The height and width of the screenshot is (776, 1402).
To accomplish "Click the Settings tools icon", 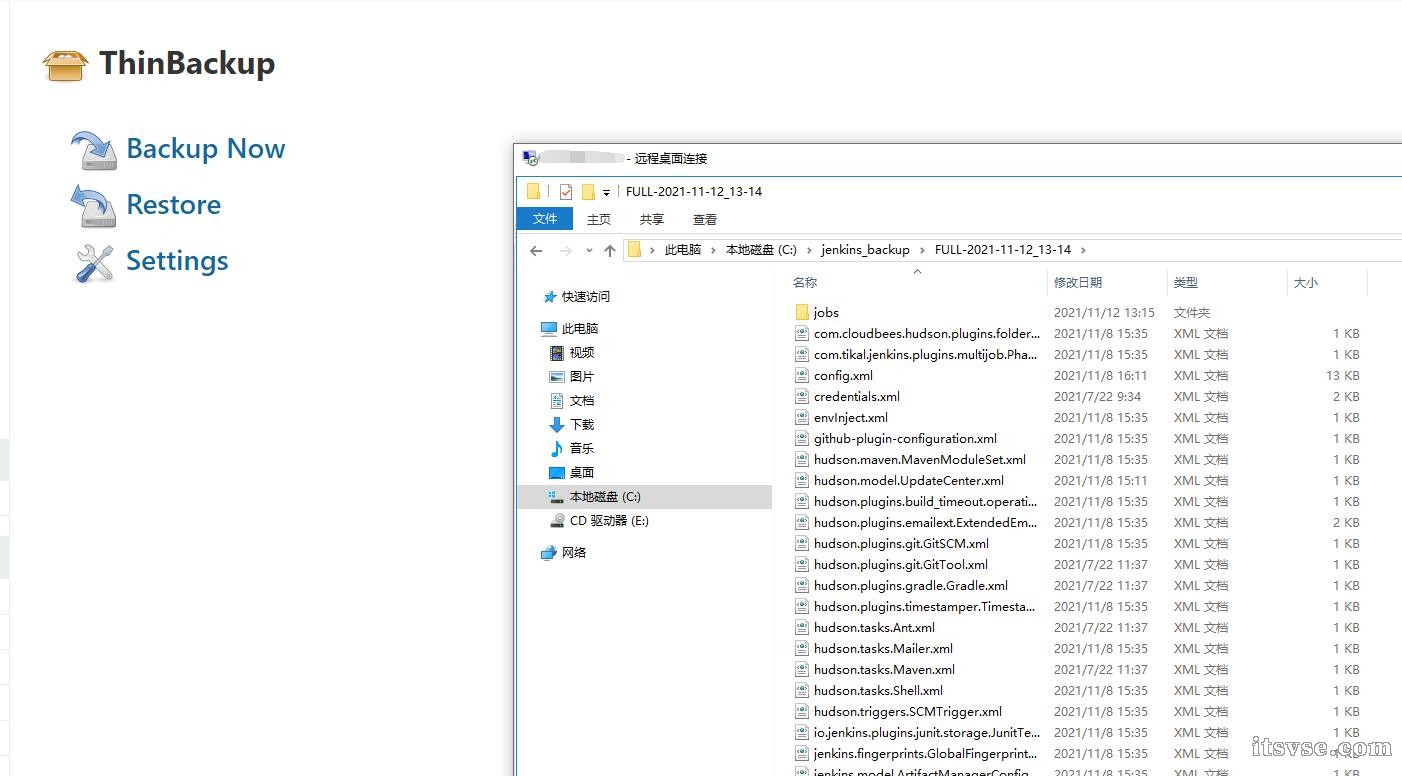I will [95, 263].
